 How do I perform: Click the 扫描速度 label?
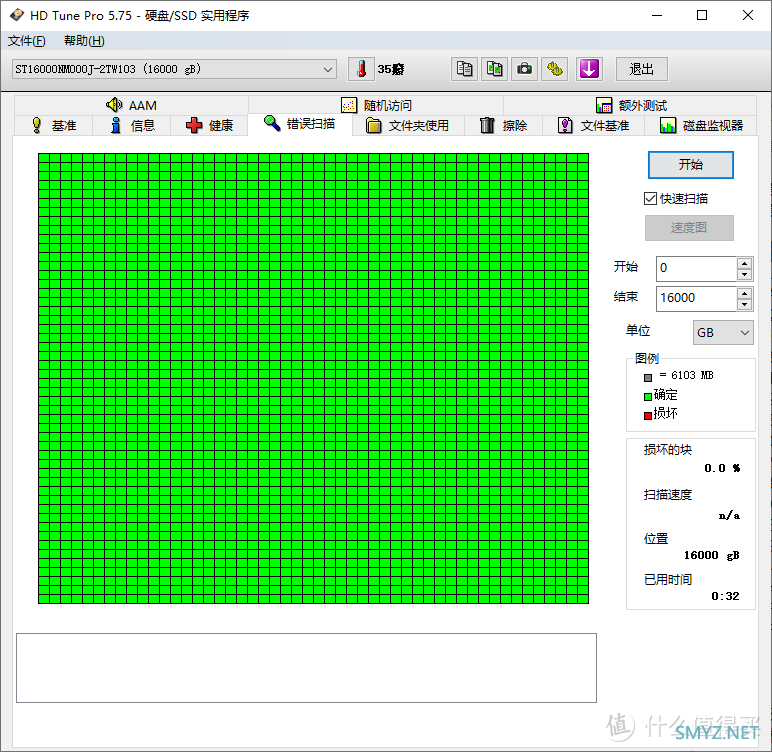pyautogui.click(x=668, y=494)
